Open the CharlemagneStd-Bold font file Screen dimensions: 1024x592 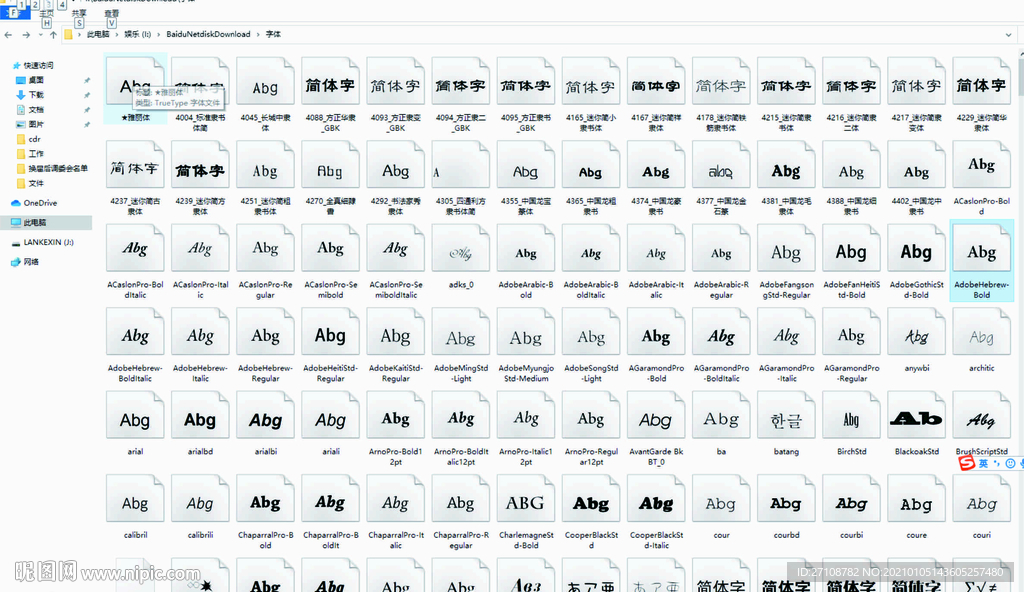click(526, 511)
